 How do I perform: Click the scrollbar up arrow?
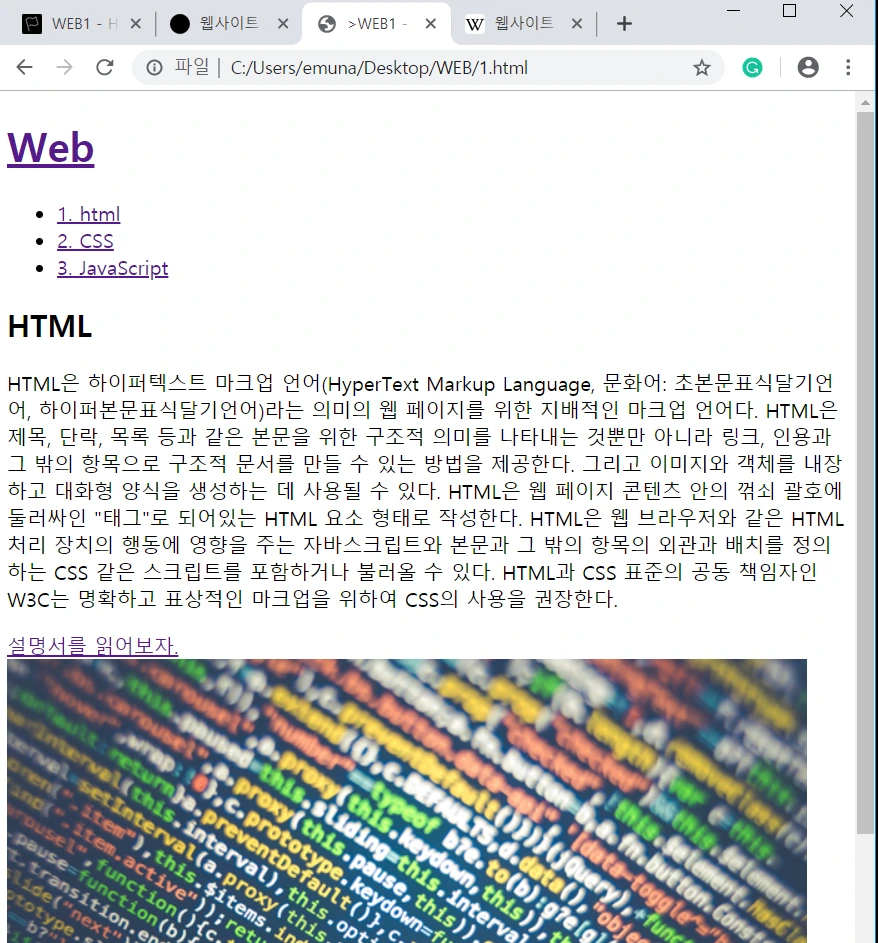point(865,103)
